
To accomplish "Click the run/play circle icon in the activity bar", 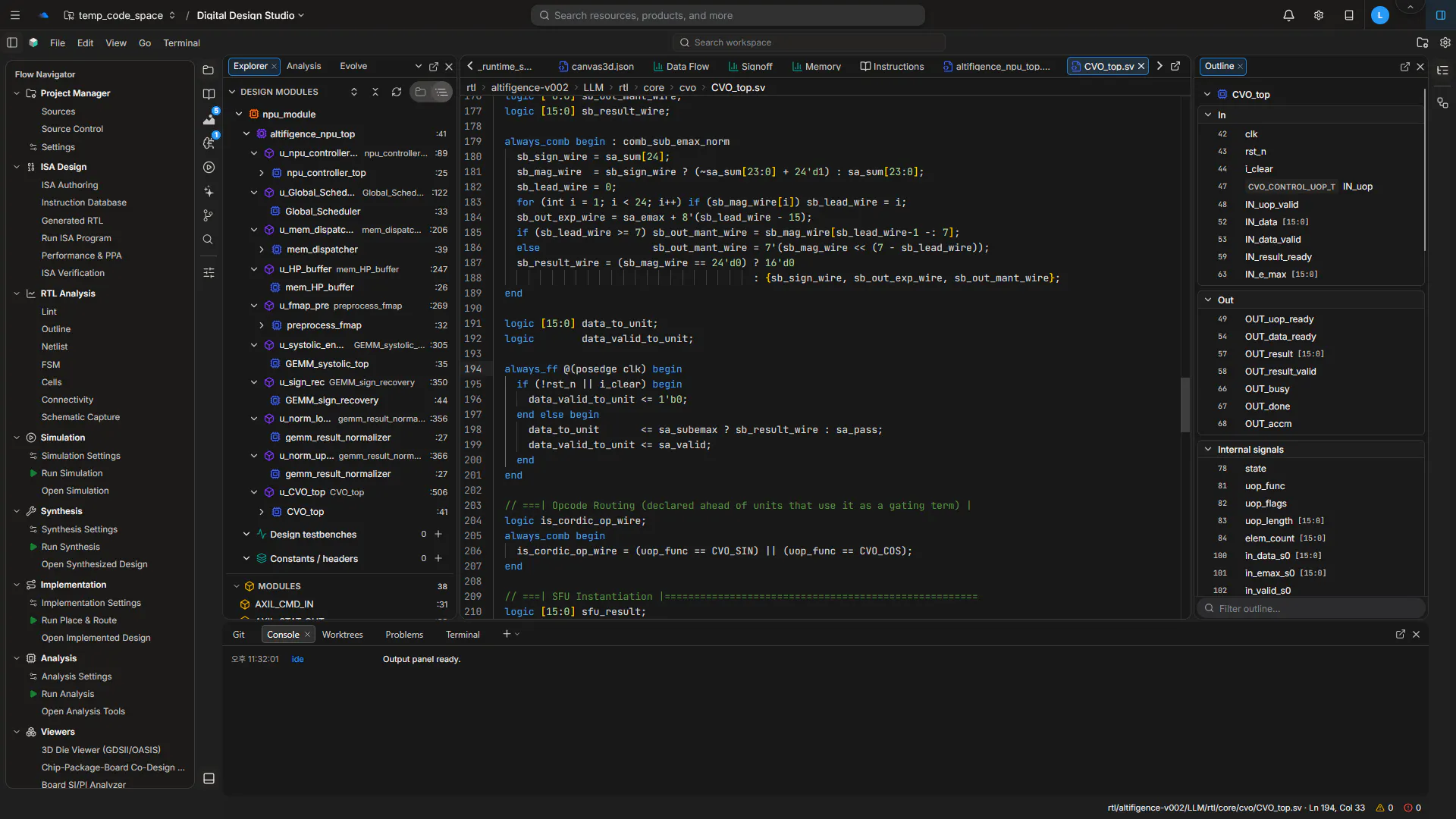I will pos(209,167).
